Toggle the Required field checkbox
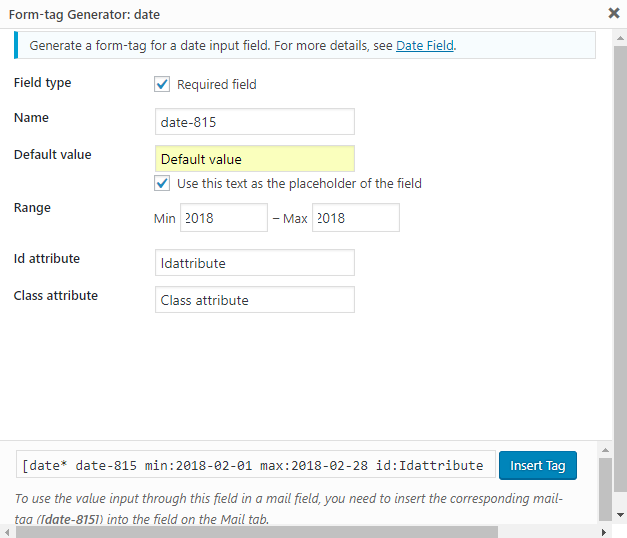The image size is (627, 538). (x=162, y=84)
